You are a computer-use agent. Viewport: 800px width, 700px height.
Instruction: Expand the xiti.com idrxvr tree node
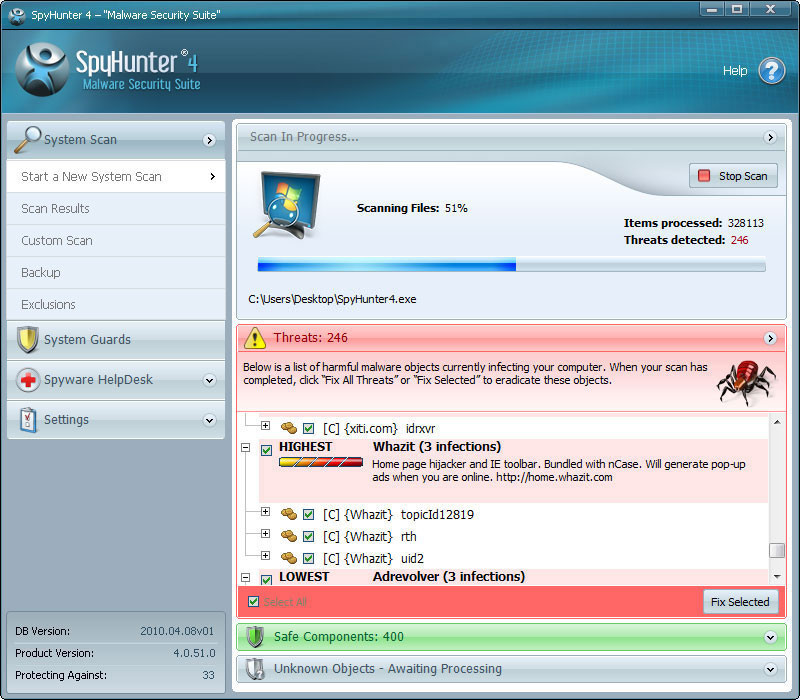click(265, 425)
